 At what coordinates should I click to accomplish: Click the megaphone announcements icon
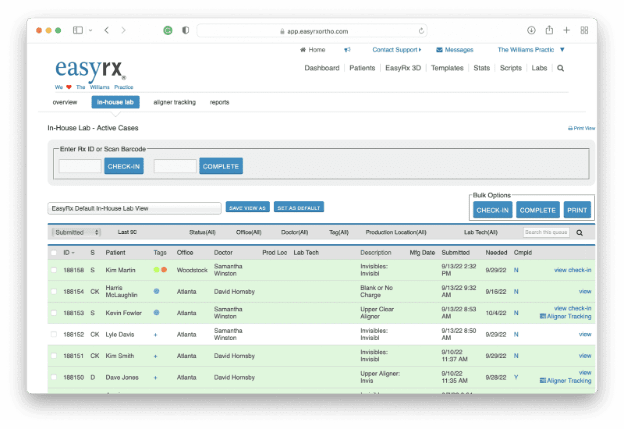pyautogui.click(x=347, y=50)
